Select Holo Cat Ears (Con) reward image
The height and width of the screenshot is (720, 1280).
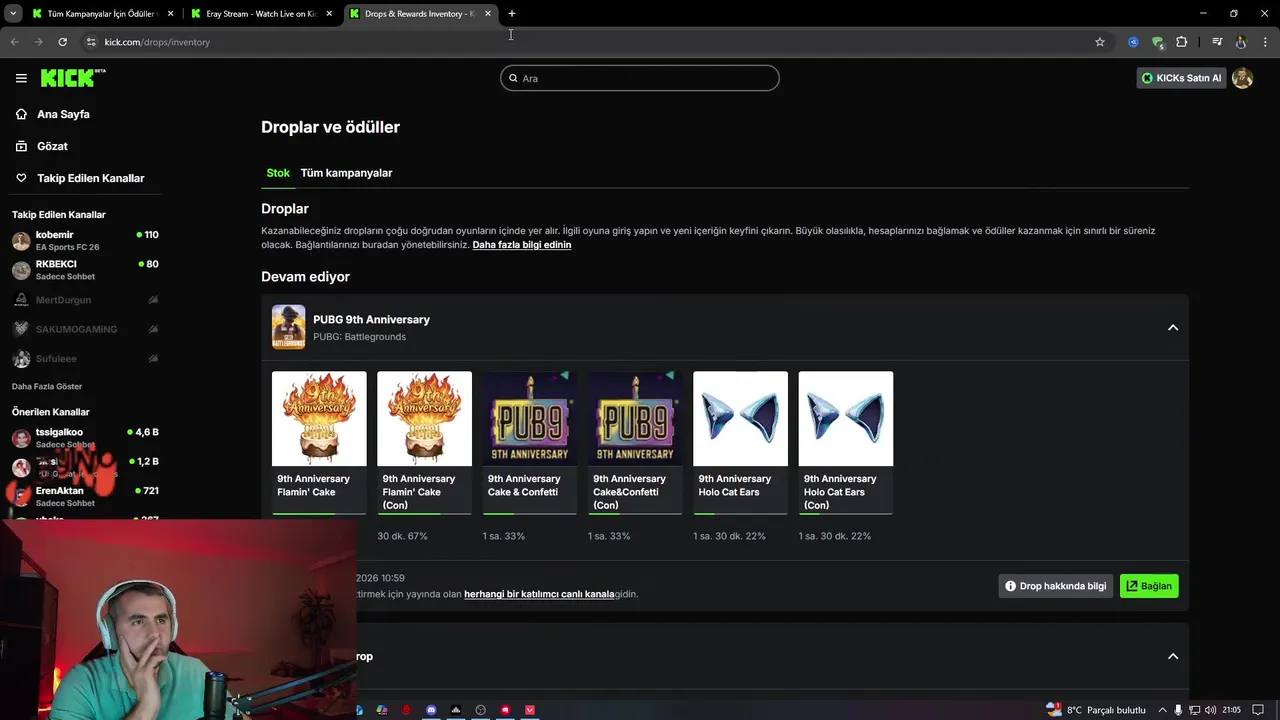(x=845, y=418)
